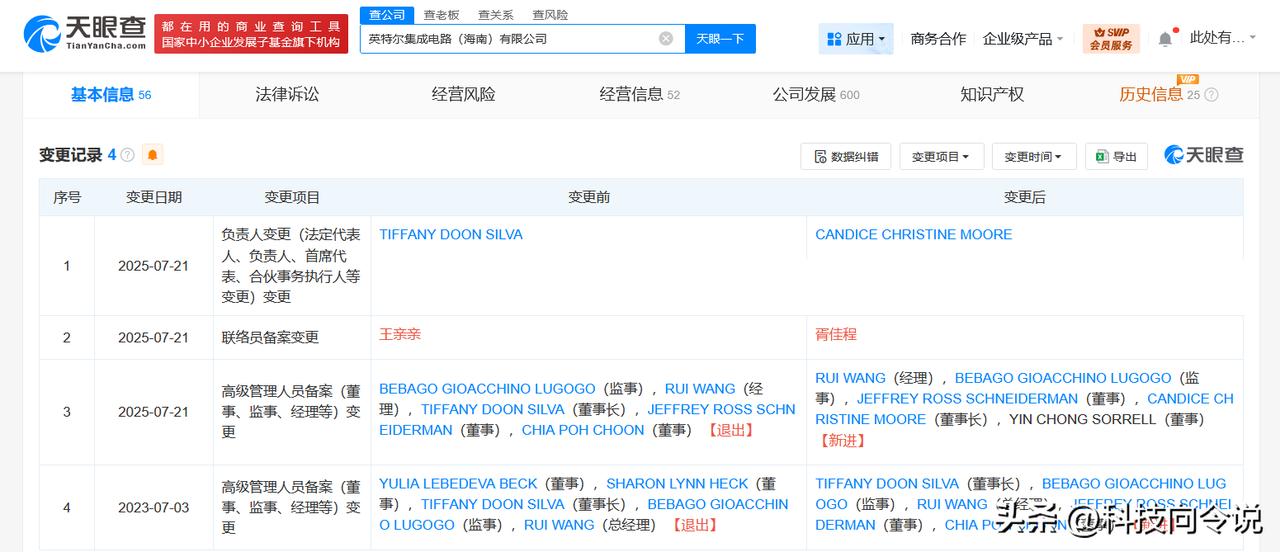Click the 商务合作 header link
Screen dimensions: 1280x552
[938, 39]
